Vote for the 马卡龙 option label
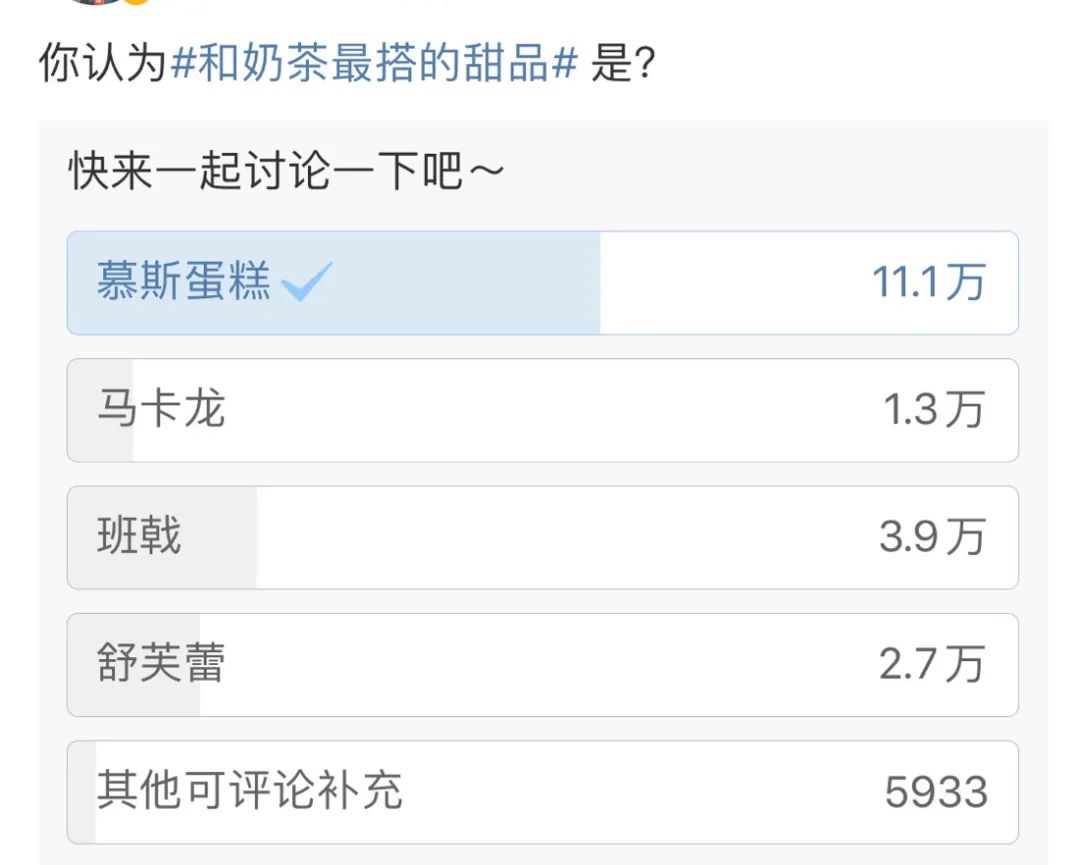 coord(161,410)
